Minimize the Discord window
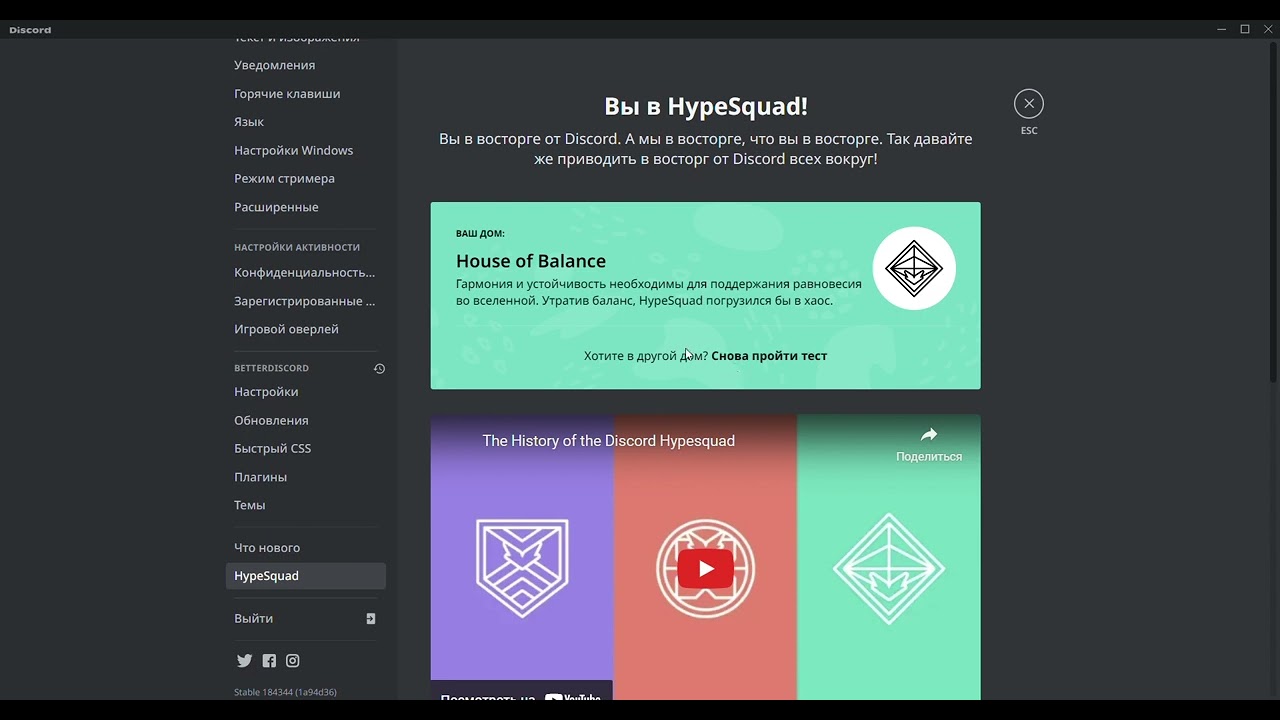1280x720 pixels. pos(1221,29)
